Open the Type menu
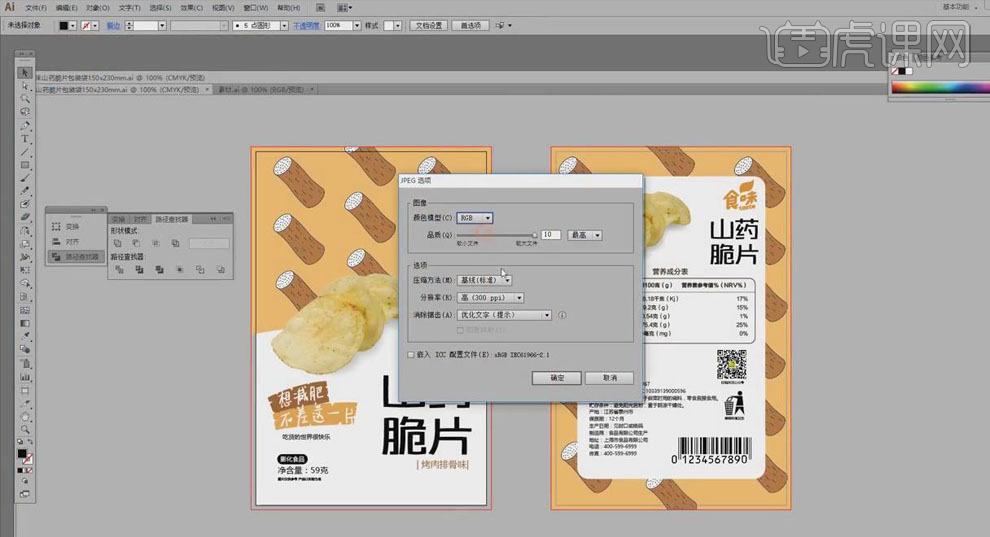This screenshot has width=990, height=537. tap(129, 8)
